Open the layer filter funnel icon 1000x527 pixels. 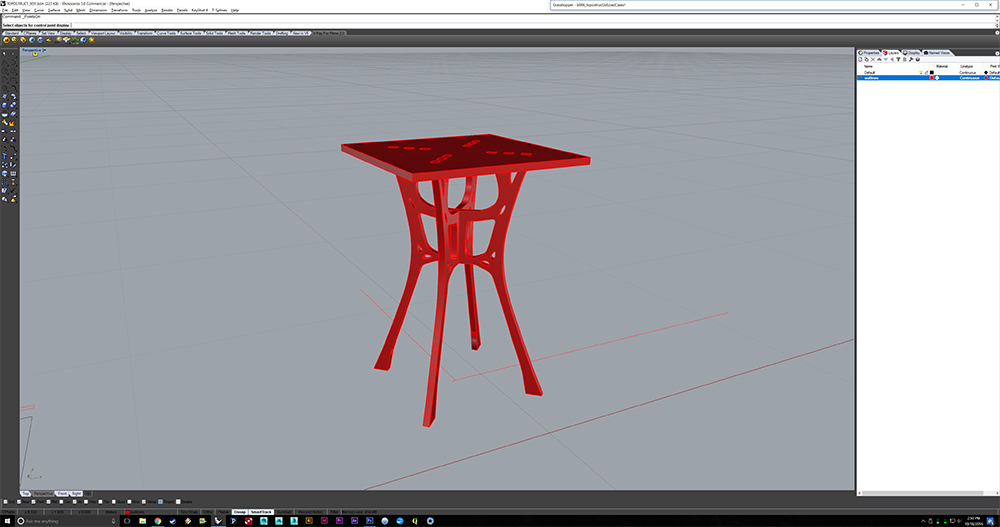(898, 59)
